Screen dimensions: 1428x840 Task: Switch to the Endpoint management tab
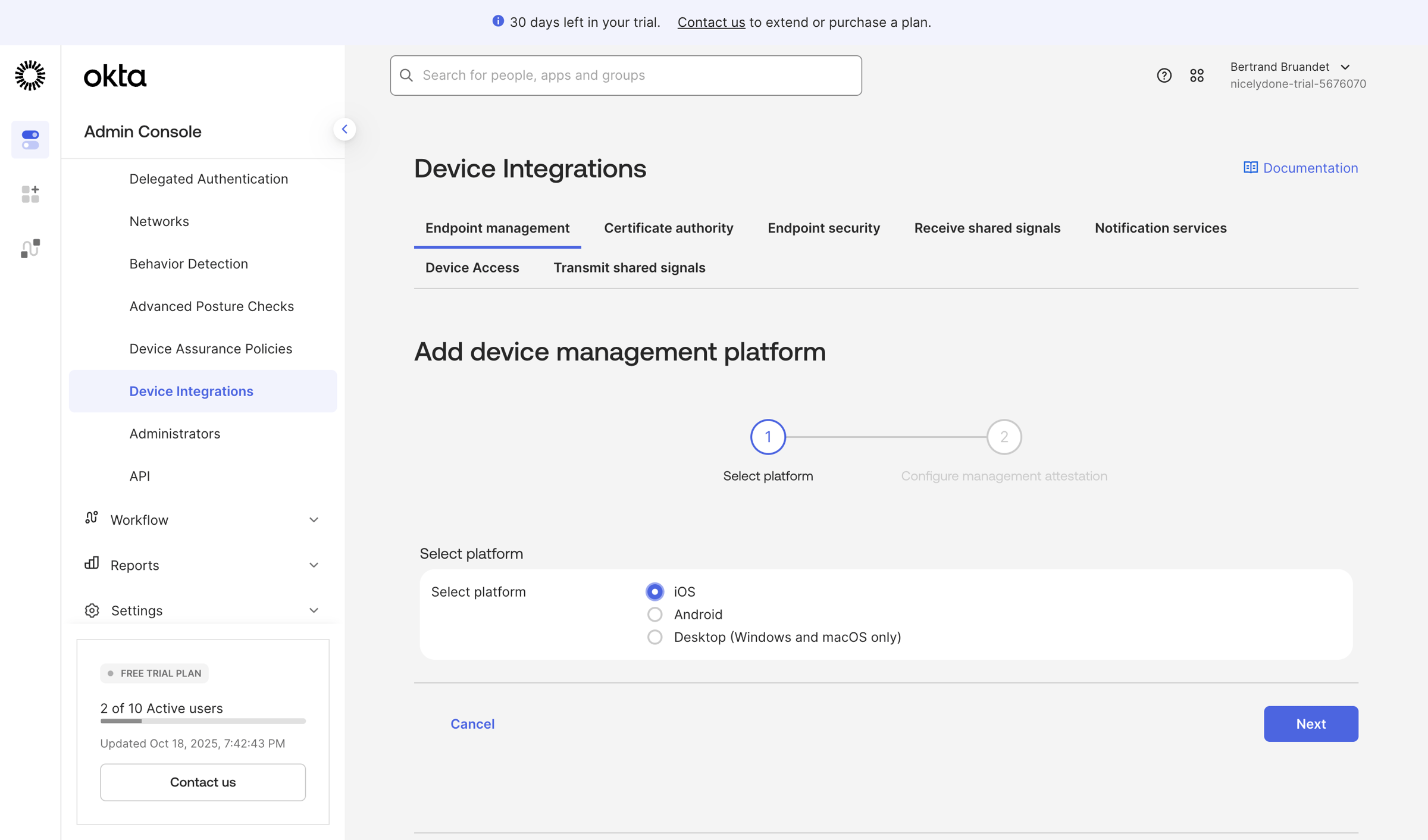pos(497,228)
